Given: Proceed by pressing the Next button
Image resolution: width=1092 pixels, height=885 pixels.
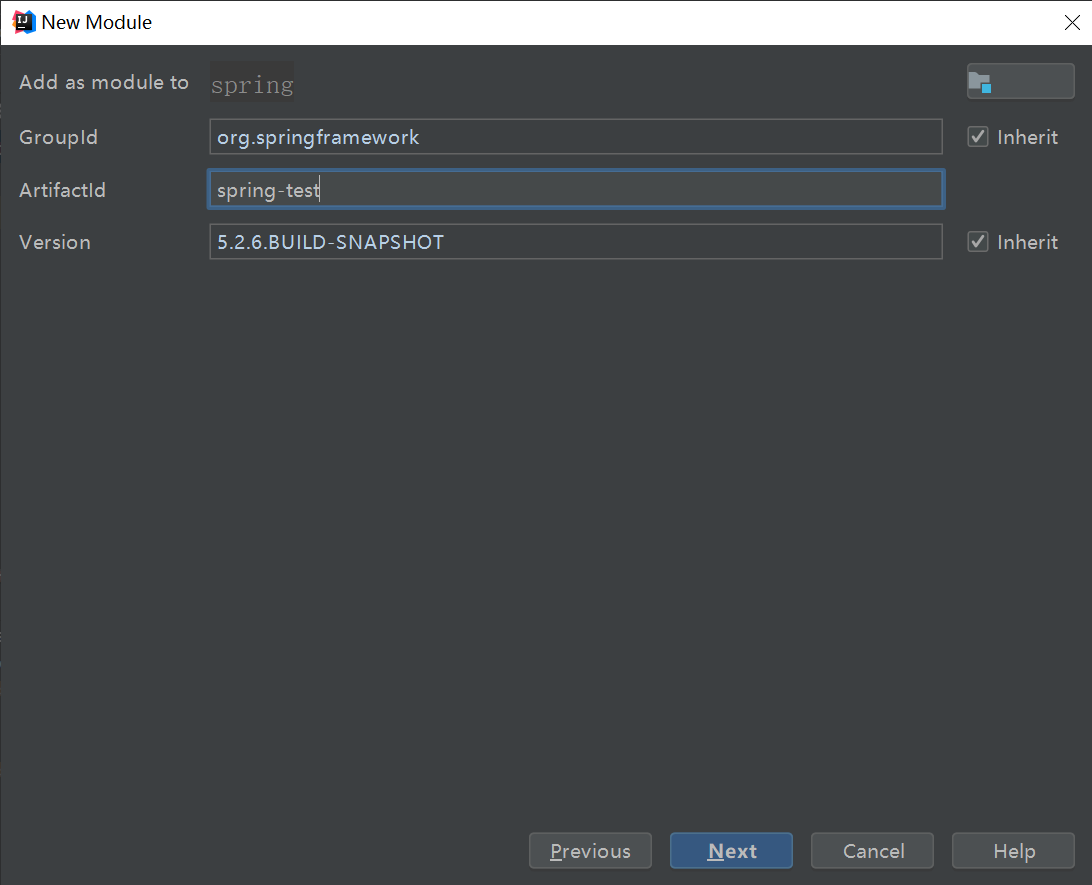Looking at the screenshot, I should pyautogui.click(x=731, y=851).
